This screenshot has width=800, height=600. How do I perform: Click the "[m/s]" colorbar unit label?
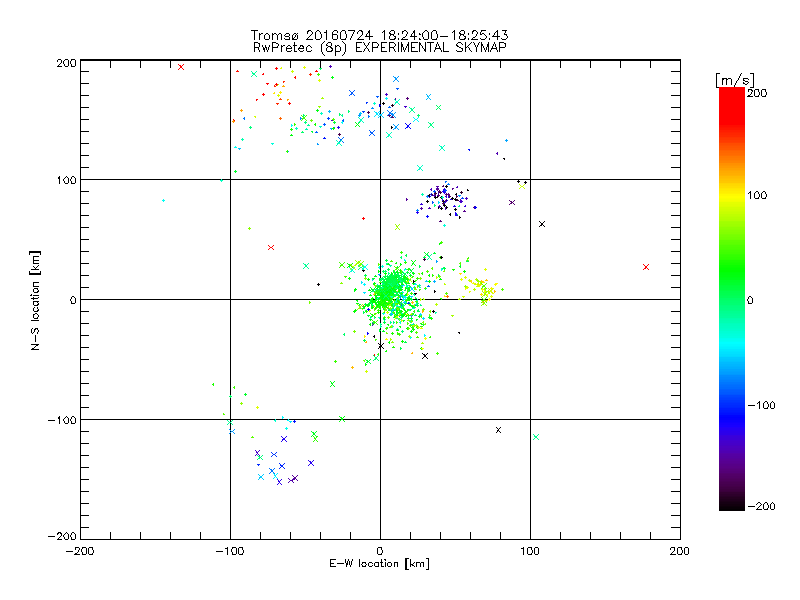tap(735, 80)
